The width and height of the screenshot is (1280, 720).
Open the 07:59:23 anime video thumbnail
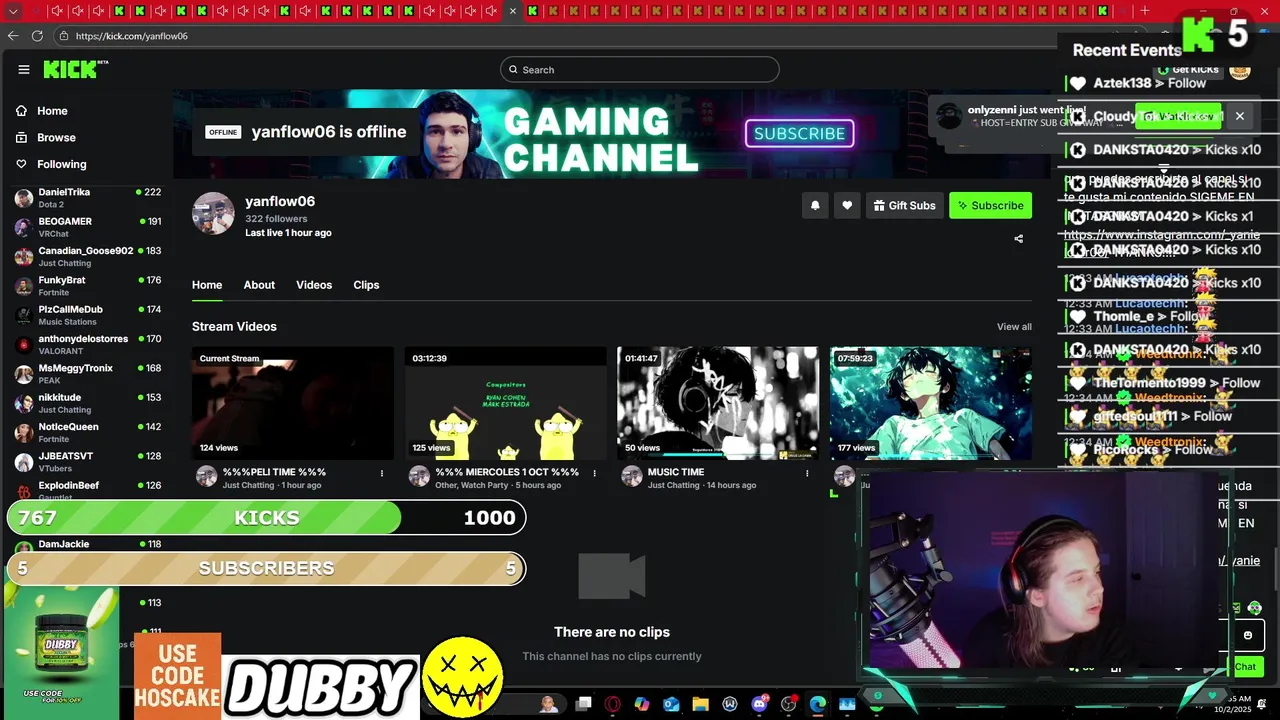coord(931,403)
